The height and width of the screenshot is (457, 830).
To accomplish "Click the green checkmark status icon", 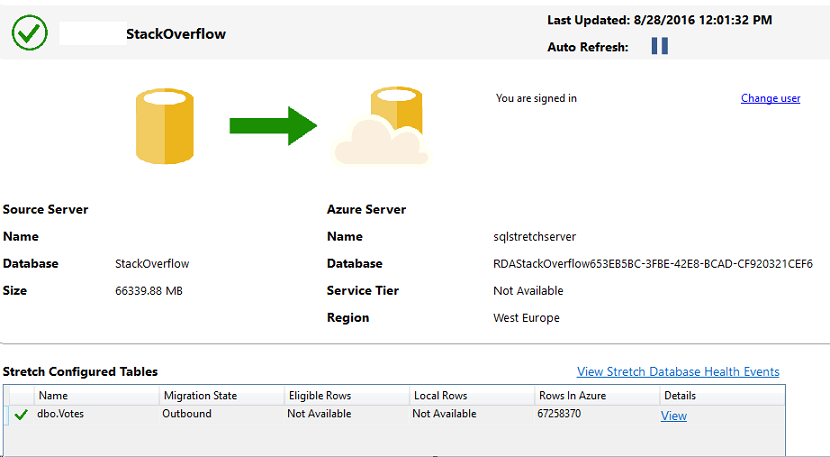I will point(30,33).
